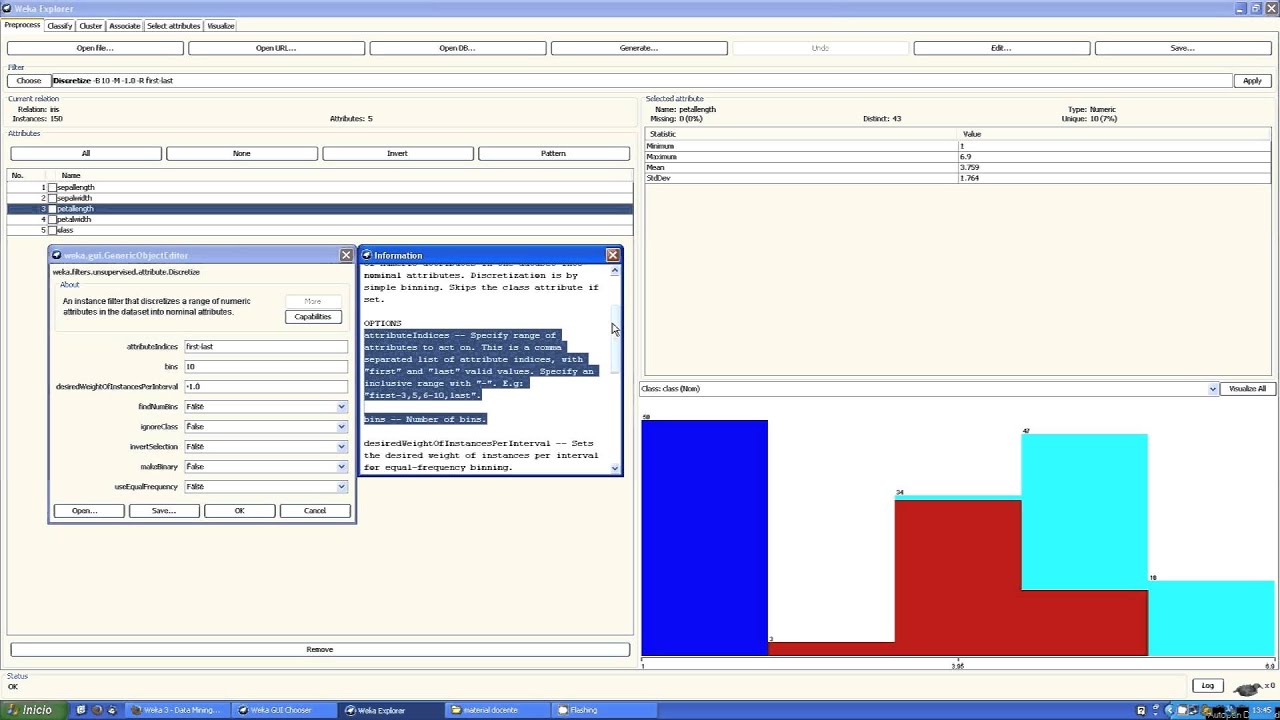The height and width of the screenshot is (720, 1280).
Task: Click the bins input field
Action: point(266,366)
